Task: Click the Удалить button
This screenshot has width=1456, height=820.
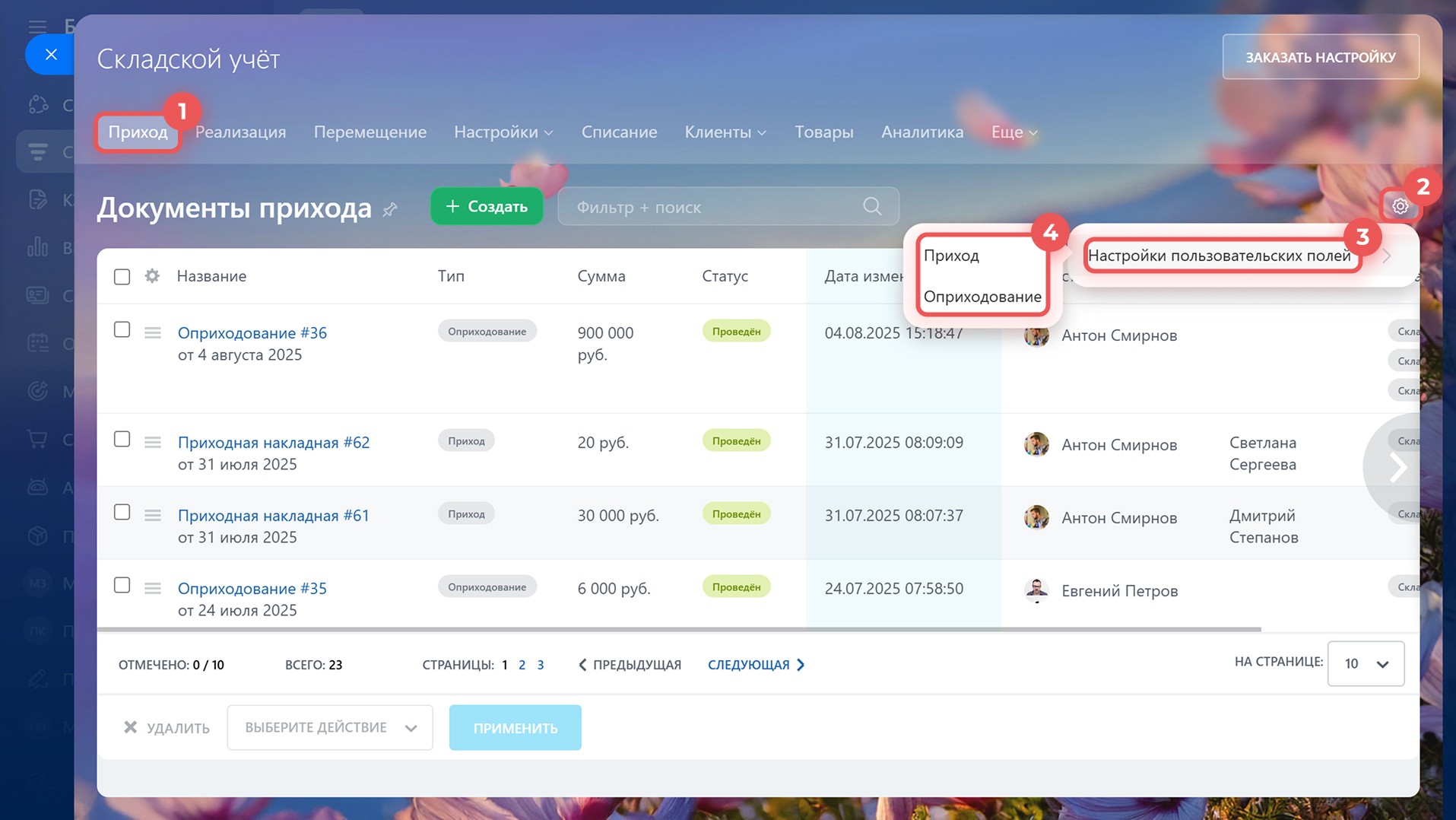Action: [x=167, y=728]
